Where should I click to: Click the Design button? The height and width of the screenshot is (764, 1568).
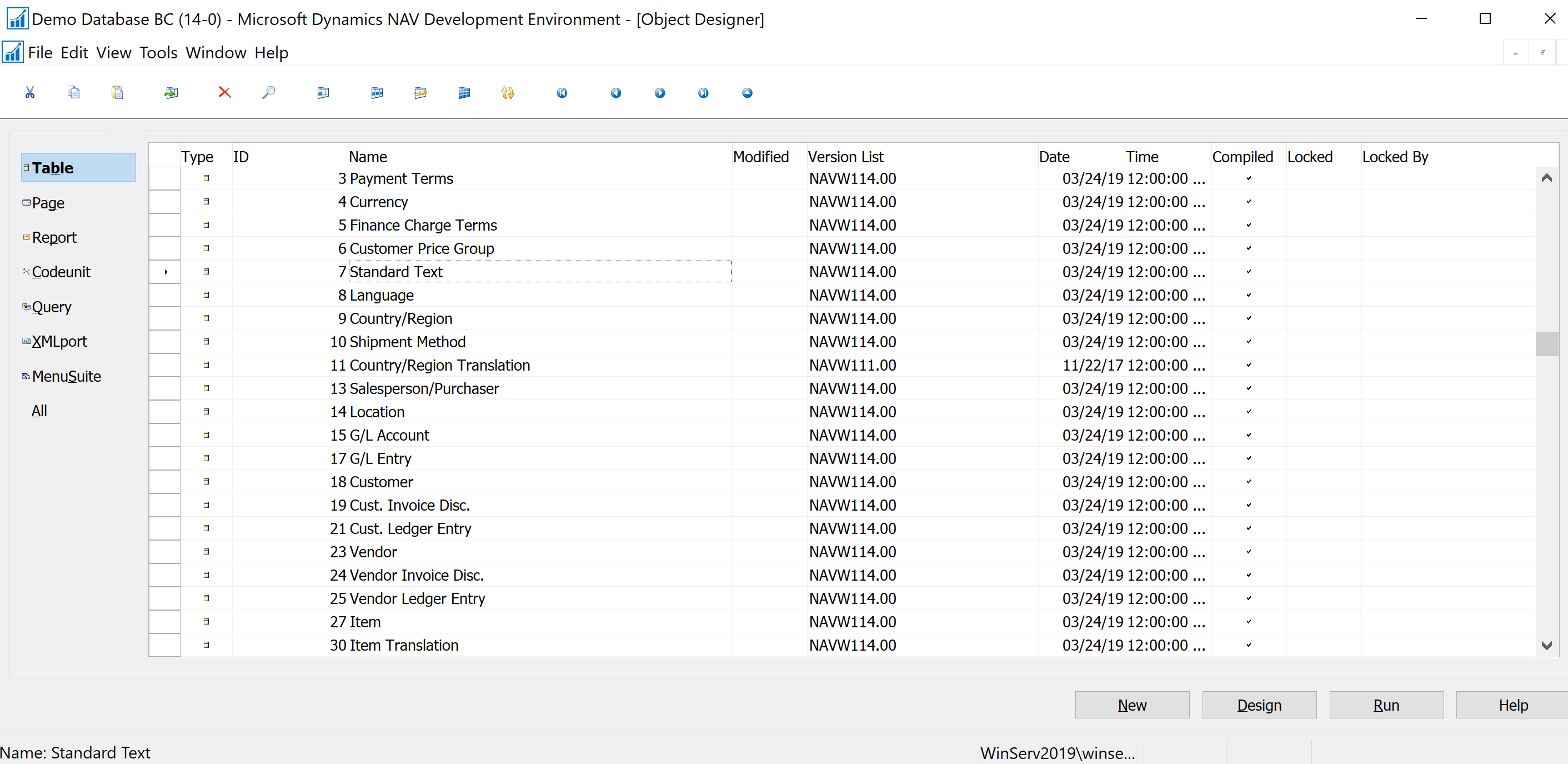[x=1259, y=705]
